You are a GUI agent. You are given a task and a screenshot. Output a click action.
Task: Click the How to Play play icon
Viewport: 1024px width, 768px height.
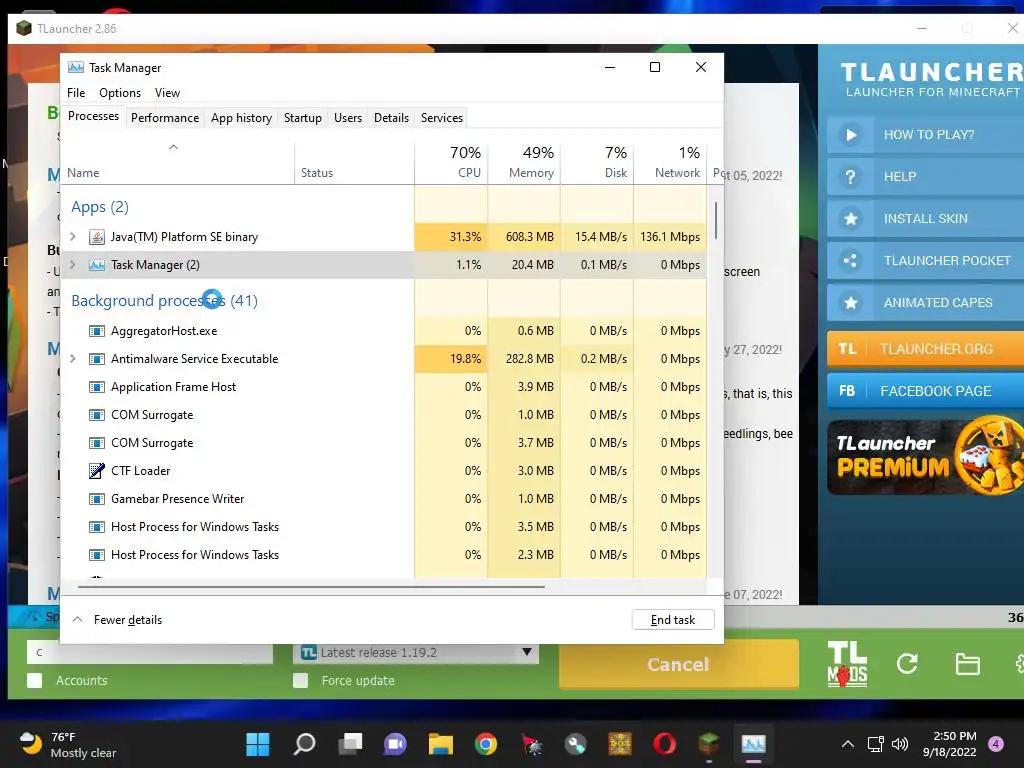pyautogui.click(x=850, y=135)
